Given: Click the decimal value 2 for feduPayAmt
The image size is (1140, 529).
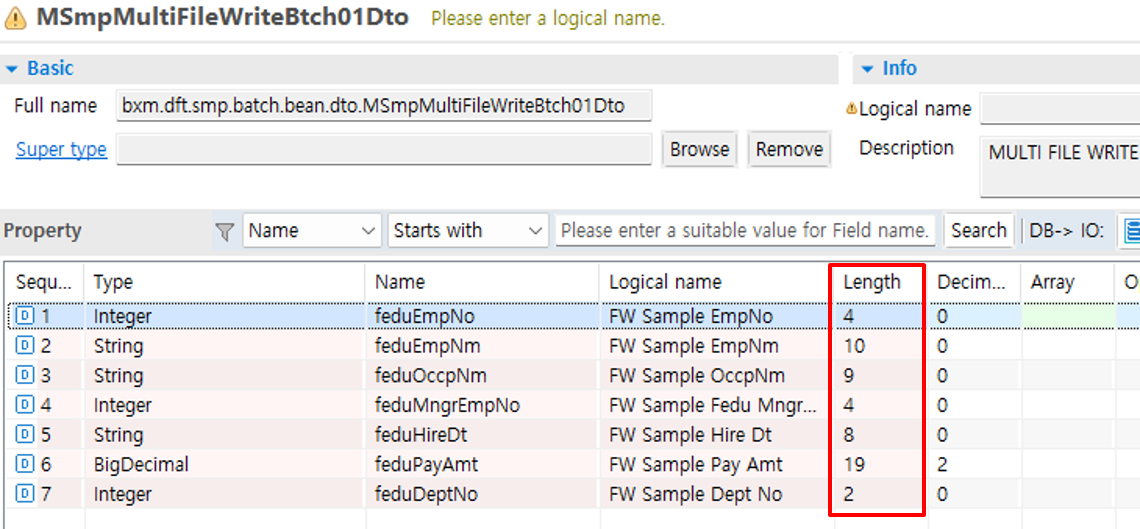Looking at the screenshot, I should [974, 464].
